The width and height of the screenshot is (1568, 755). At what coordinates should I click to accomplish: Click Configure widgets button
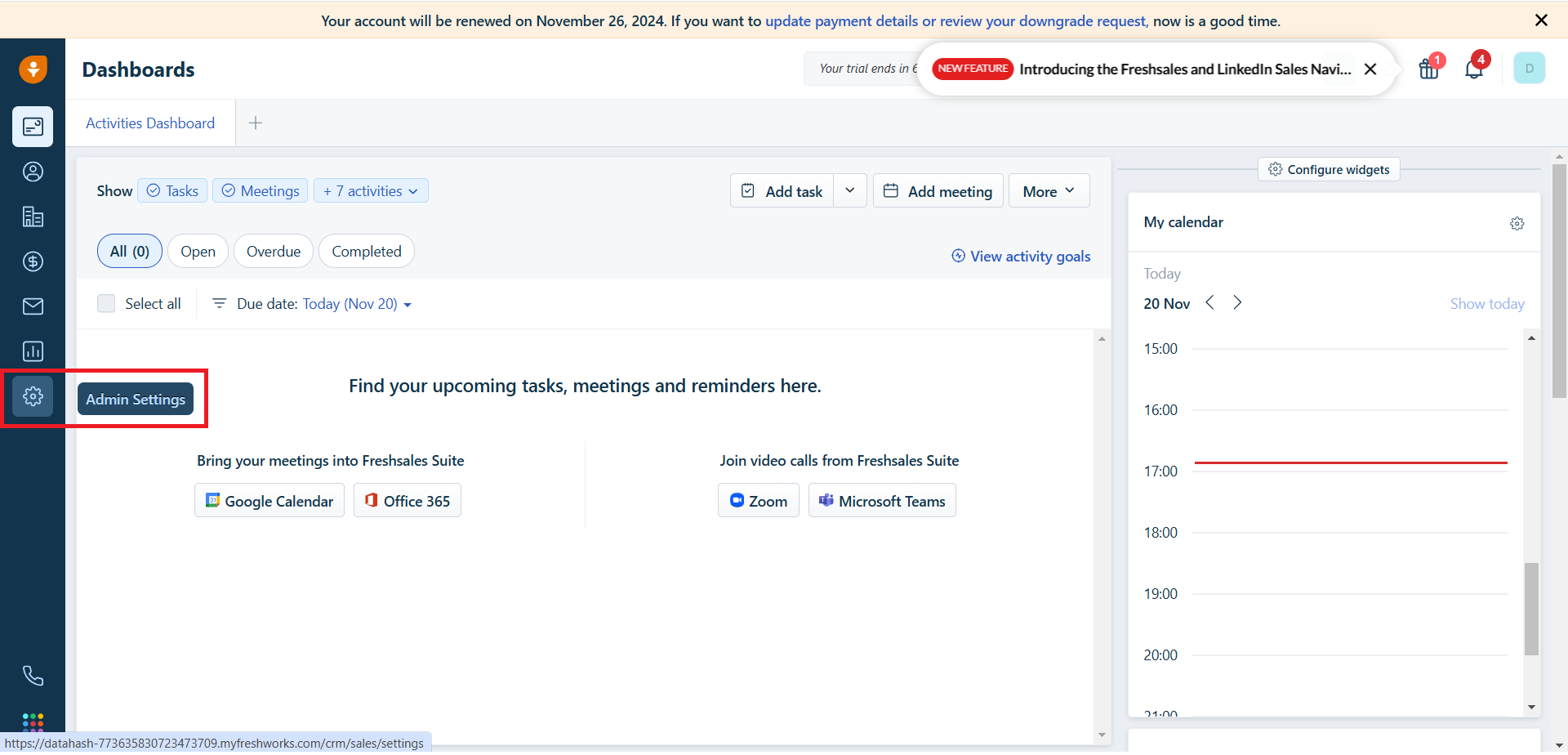click(1329, 170)
